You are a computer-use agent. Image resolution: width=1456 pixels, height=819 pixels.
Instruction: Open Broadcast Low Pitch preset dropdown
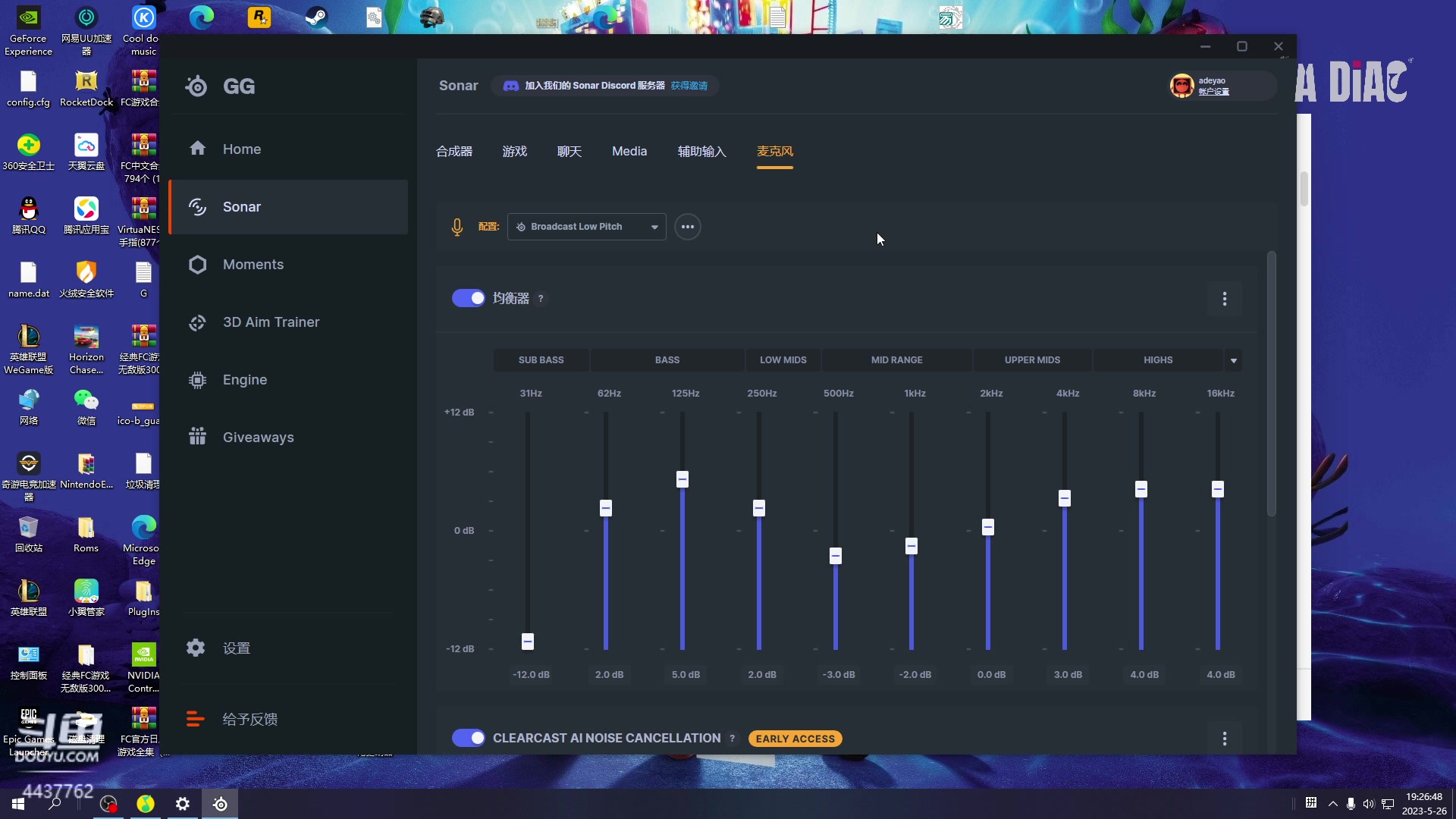pos(587,227)
